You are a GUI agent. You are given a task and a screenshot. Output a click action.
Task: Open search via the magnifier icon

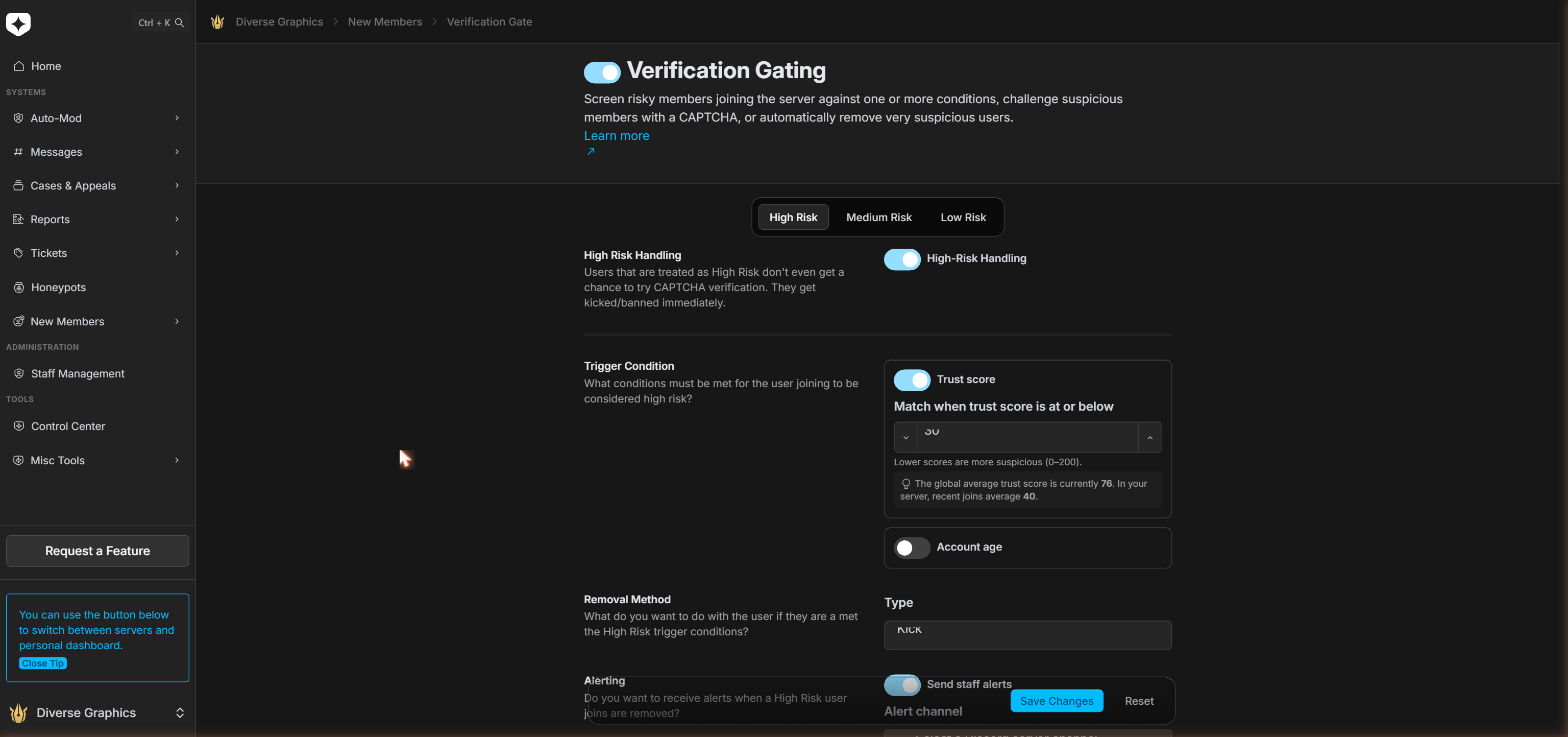pos(179,22)
